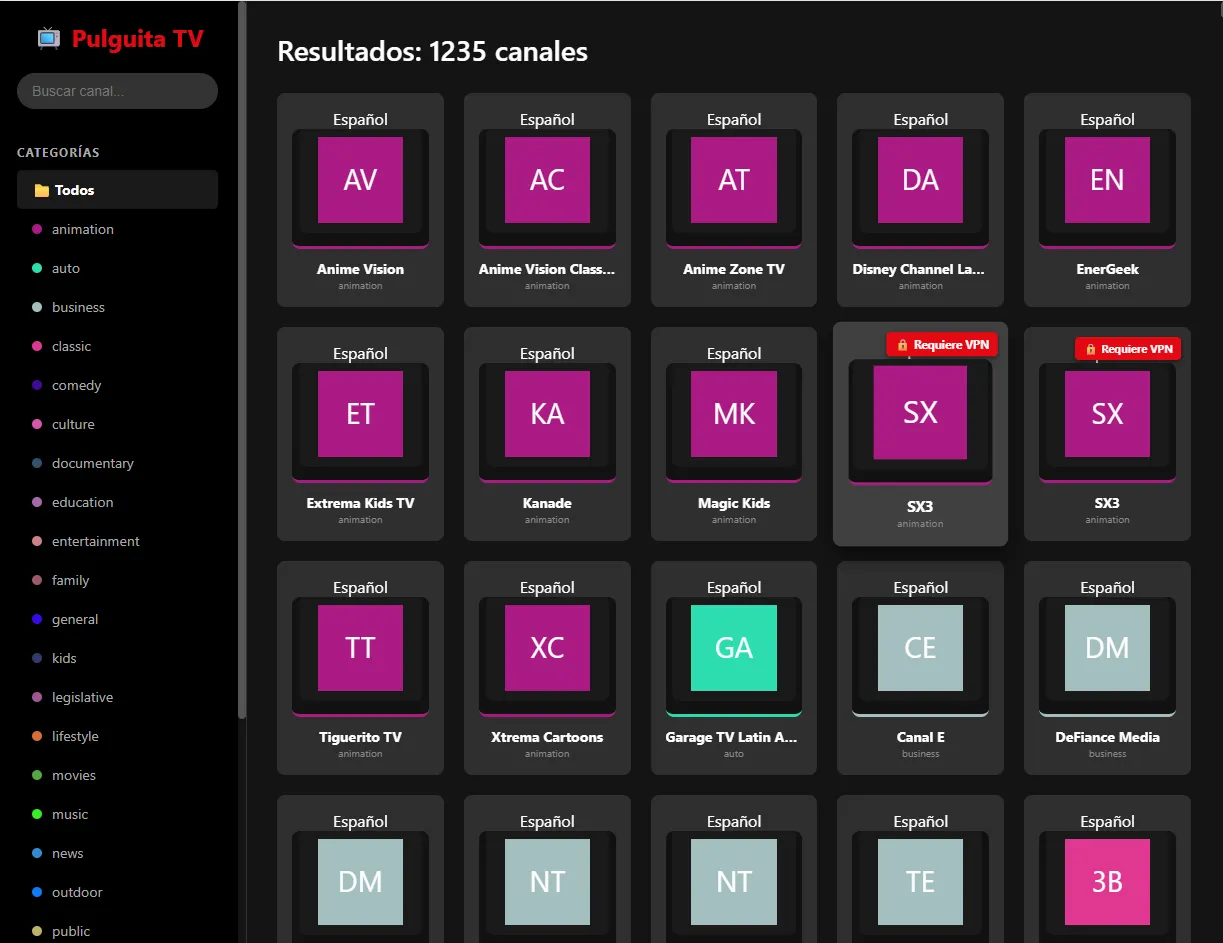Click the CE icon for Canal E
This screenshot has width=1223, height=943.
[920, 648]
